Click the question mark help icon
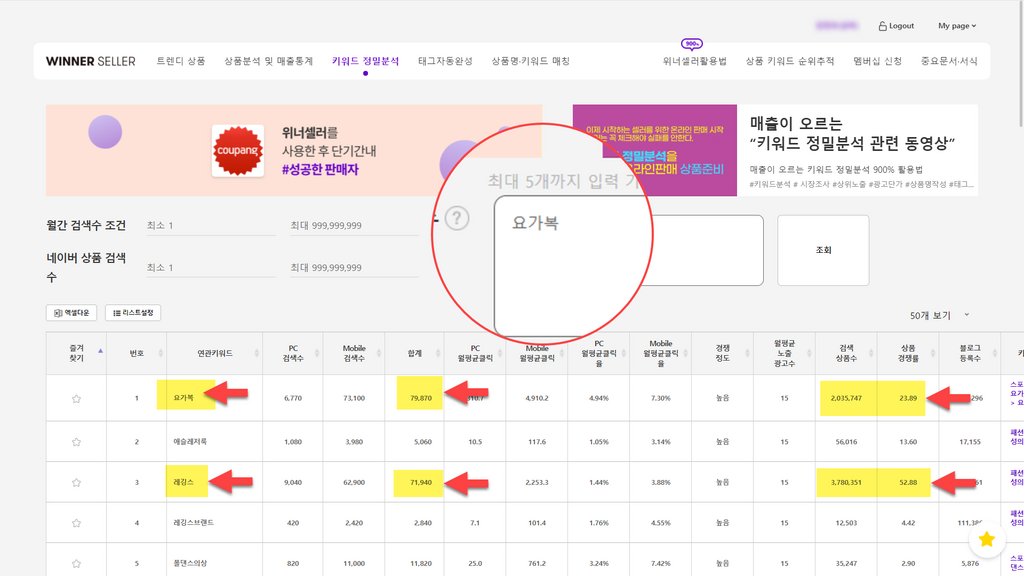This screenshot has width=1024, height=576. click(x=457, y=218)
